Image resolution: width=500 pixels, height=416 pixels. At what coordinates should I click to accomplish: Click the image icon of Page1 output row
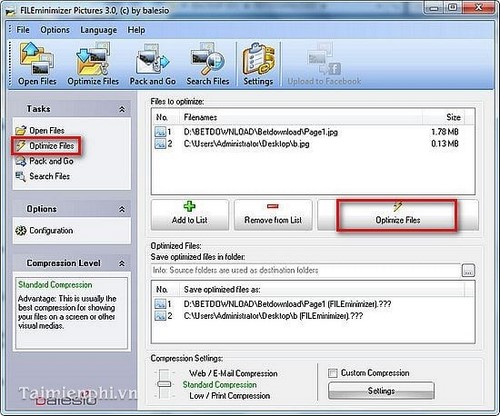pos(160,304)
